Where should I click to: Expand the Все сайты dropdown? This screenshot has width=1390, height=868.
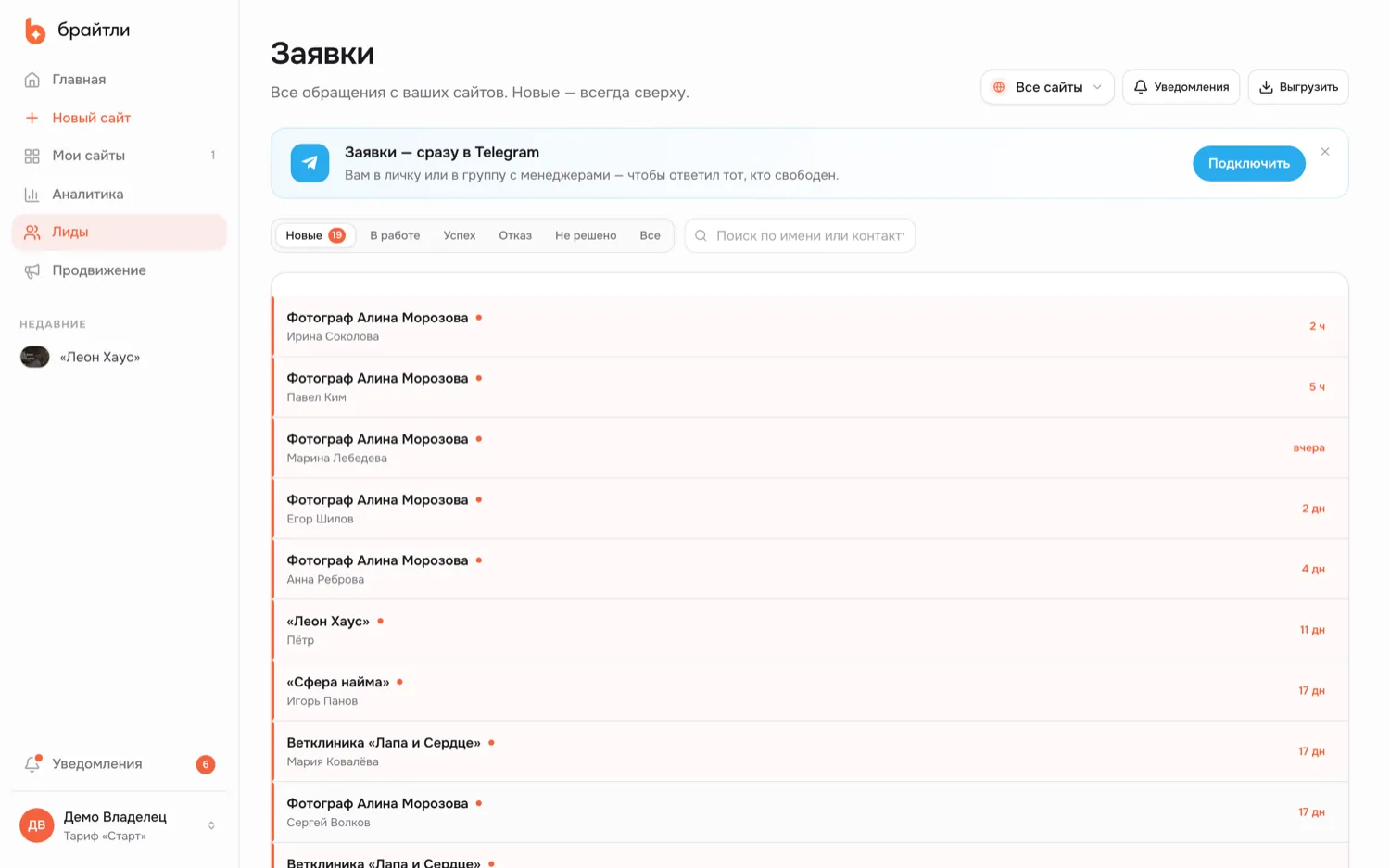tap(1047, 87)
